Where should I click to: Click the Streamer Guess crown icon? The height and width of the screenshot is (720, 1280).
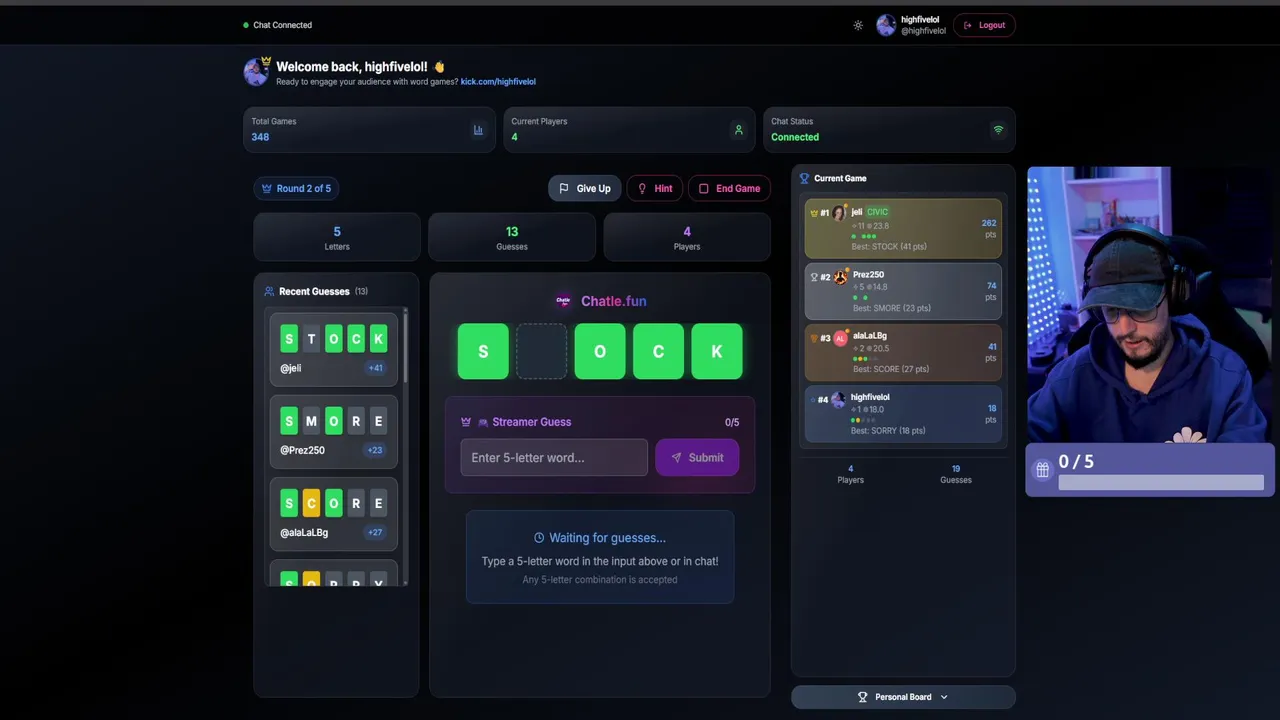tap(466, 422)
